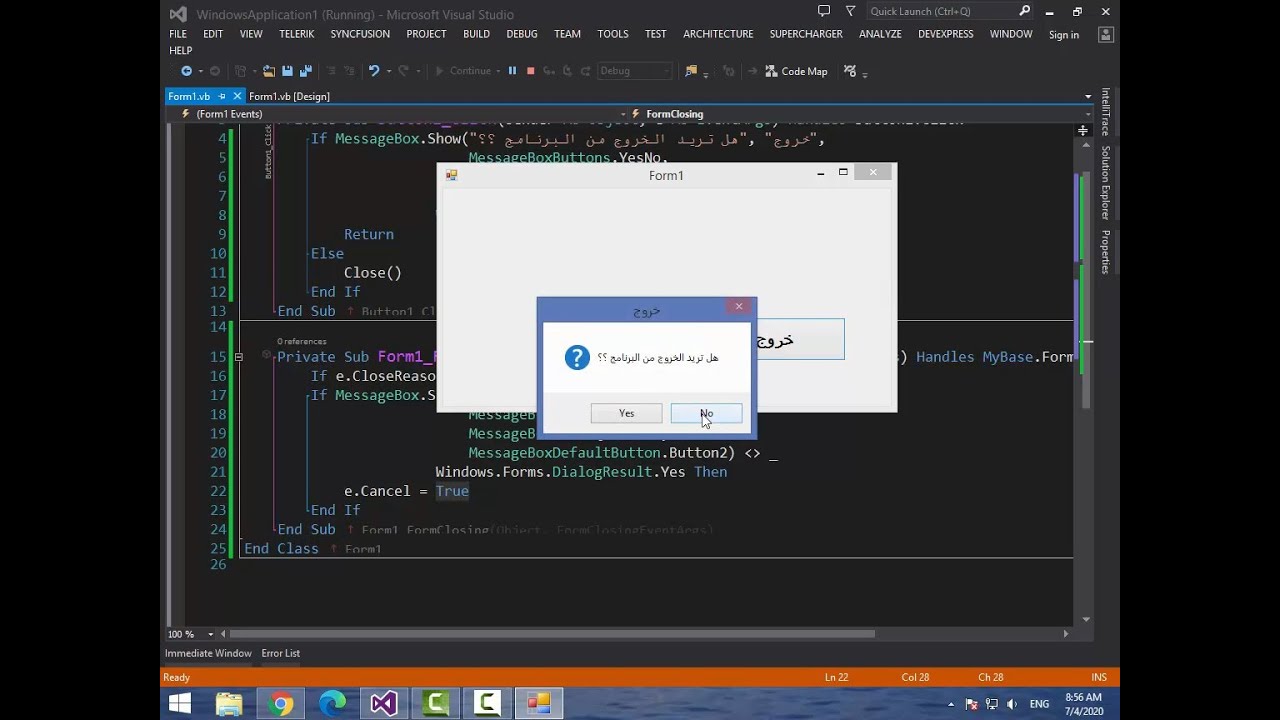Click the Pause (Break All) debug icon
Screen dimensions: 1280x720
click(512, 71)
